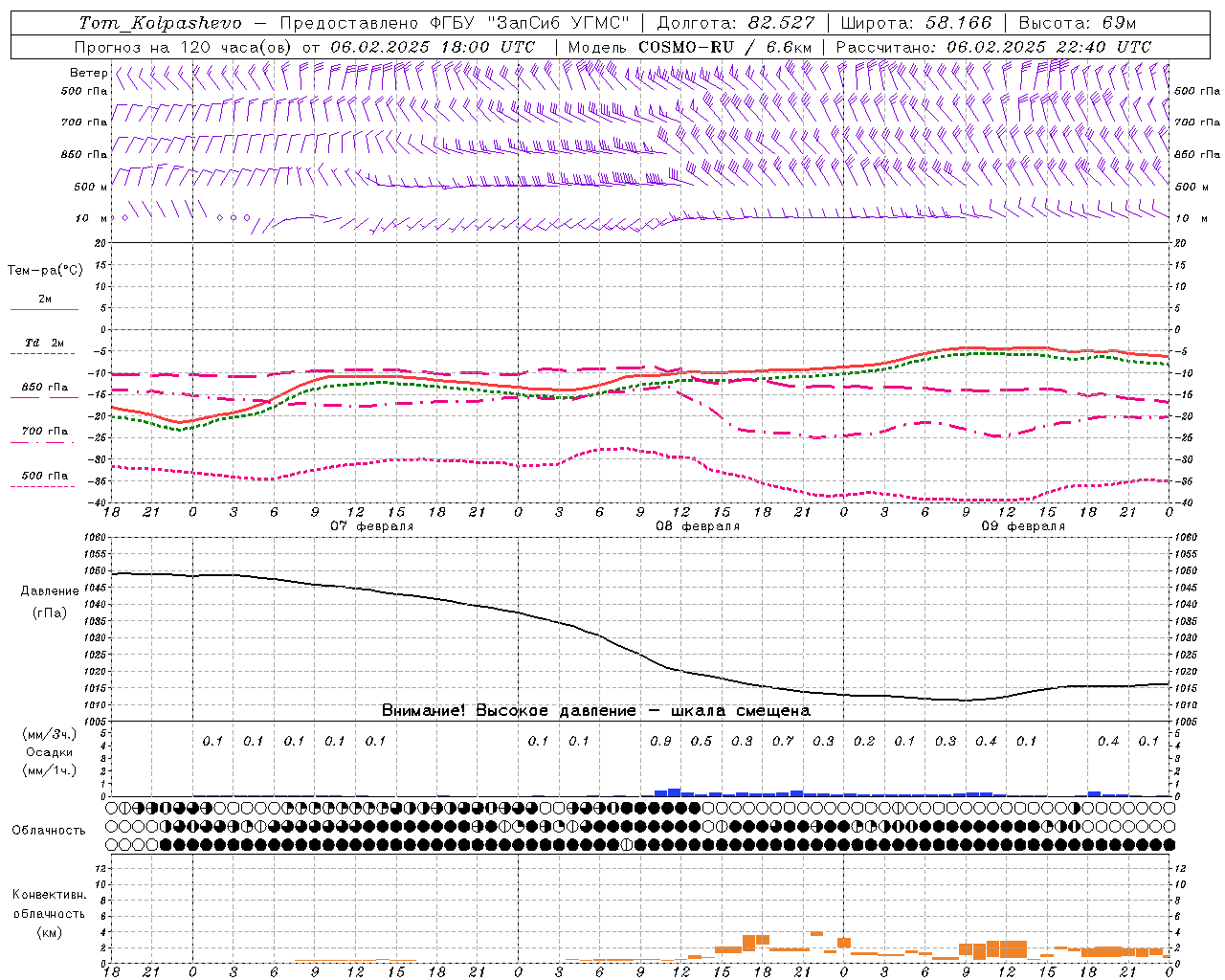Click the '07 февраля' date label

point(372,526)
